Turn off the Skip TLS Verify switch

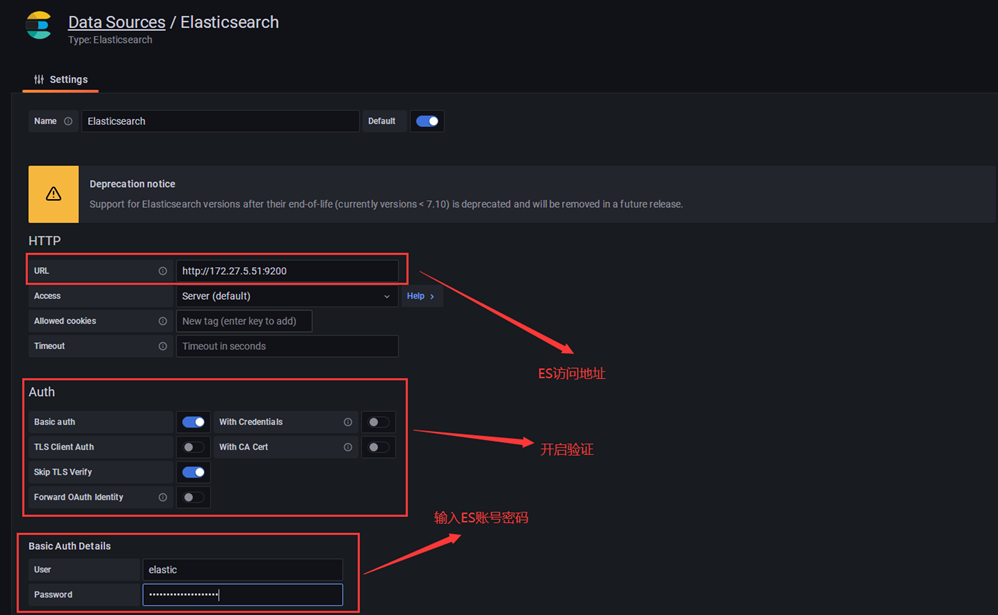(x=193, y=472)
